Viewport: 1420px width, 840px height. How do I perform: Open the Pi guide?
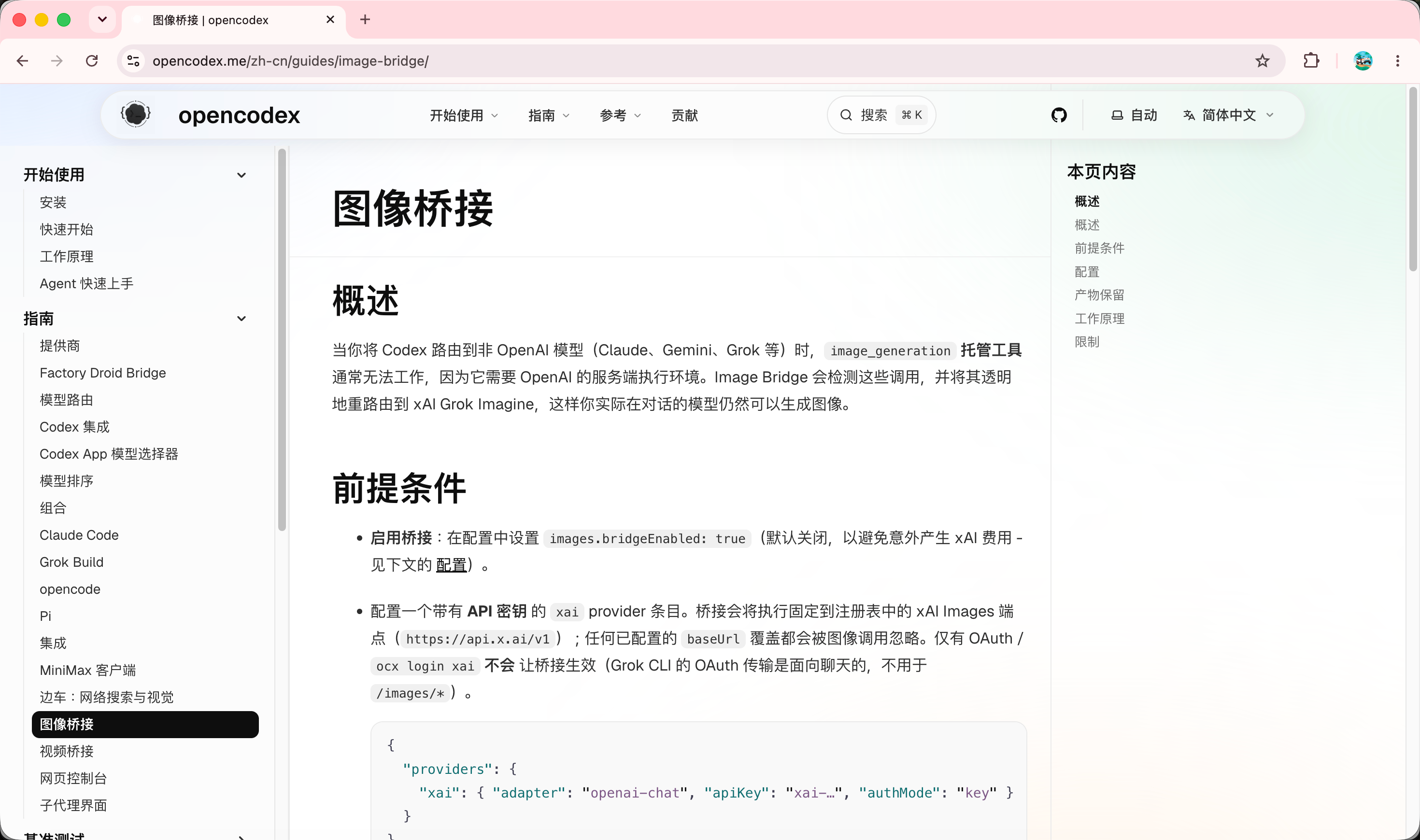(45, 616)
